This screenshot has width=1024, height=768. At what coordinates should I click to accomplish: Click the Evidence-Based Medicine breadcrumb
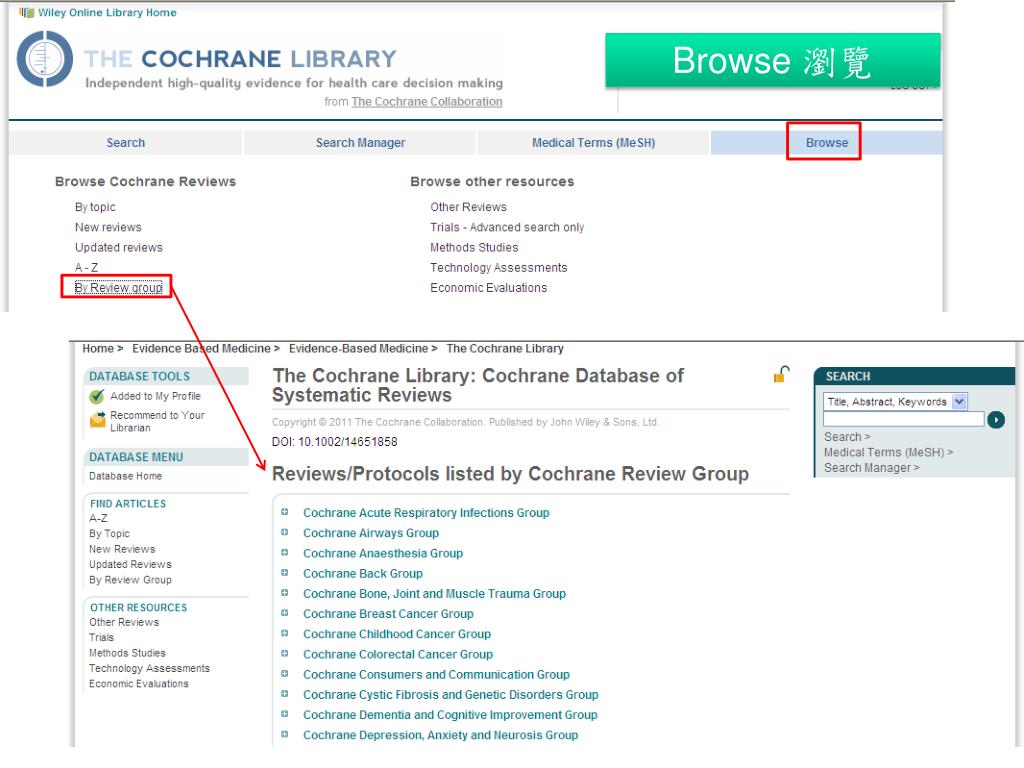(x=358, y=349)
